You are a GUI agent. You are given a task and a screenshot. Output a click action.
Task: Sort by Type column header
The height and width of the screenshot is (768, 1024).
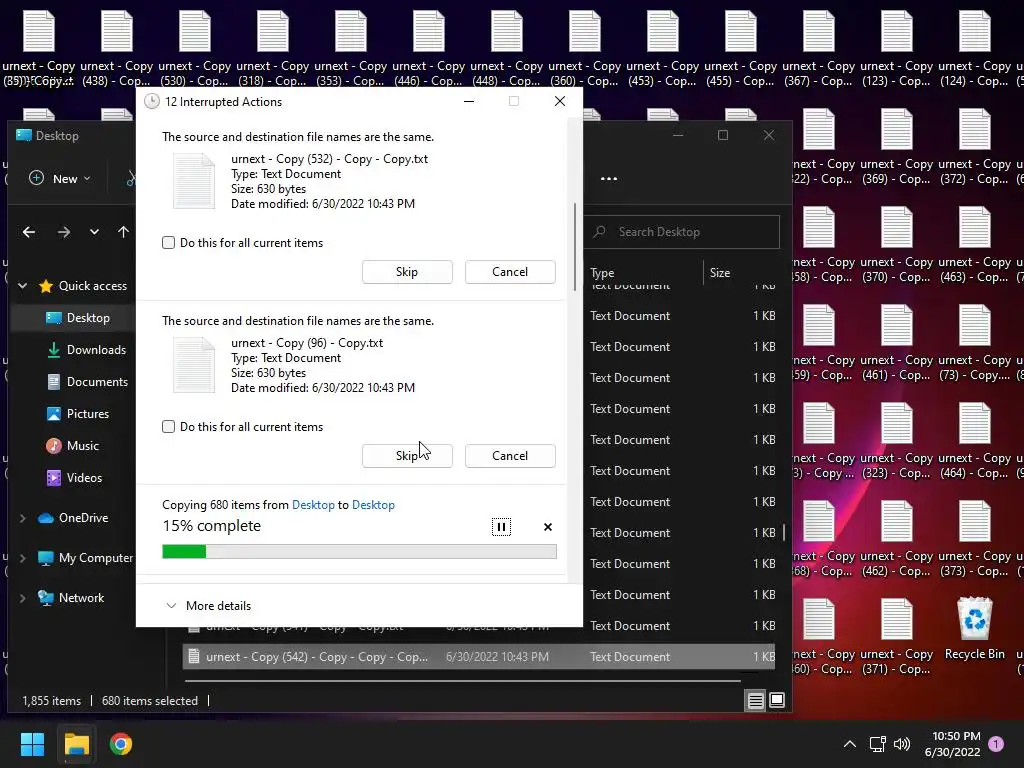643,273
